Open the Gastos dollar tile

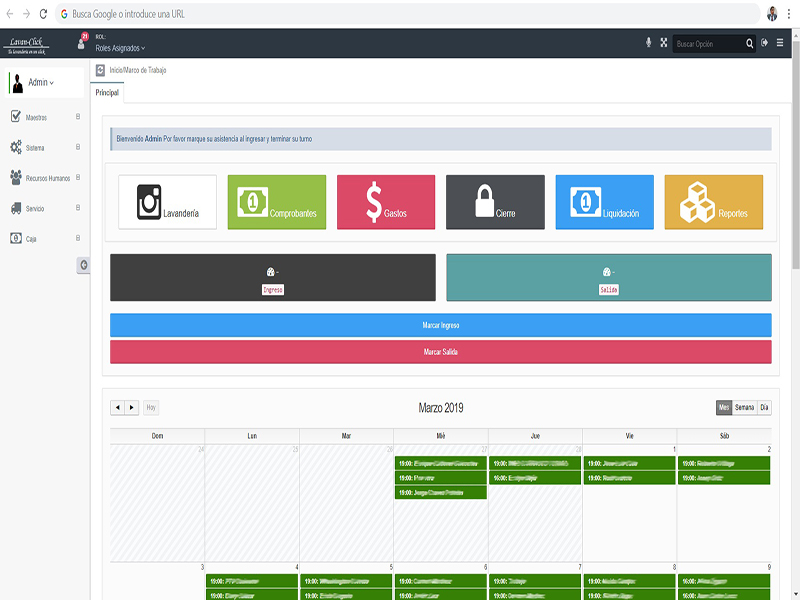click(386, 202)
